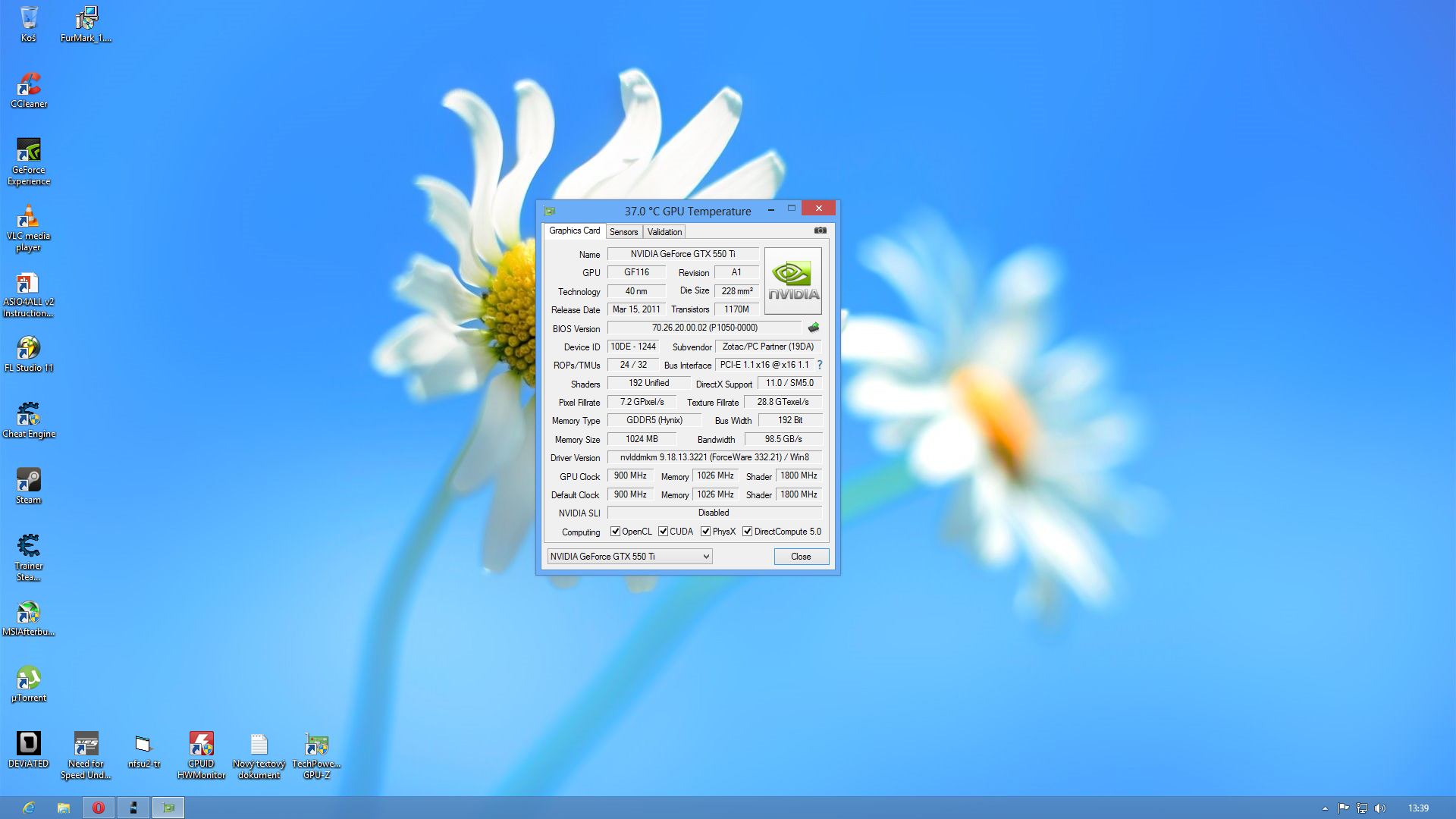Click the red X to close GPU-Z
This screenshot has width=1456, height=819.
click(819, 209)
